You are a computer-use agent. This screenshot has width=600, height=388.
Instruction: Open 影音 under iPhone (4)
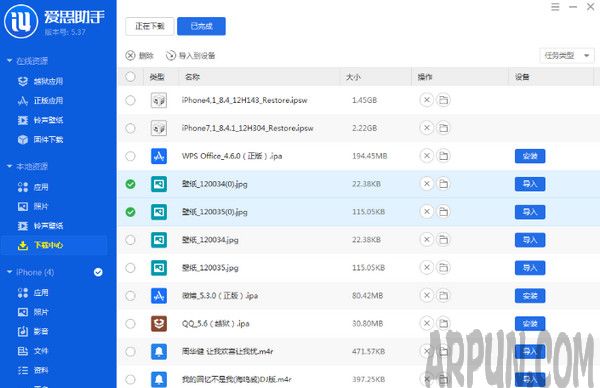point(33,331)
